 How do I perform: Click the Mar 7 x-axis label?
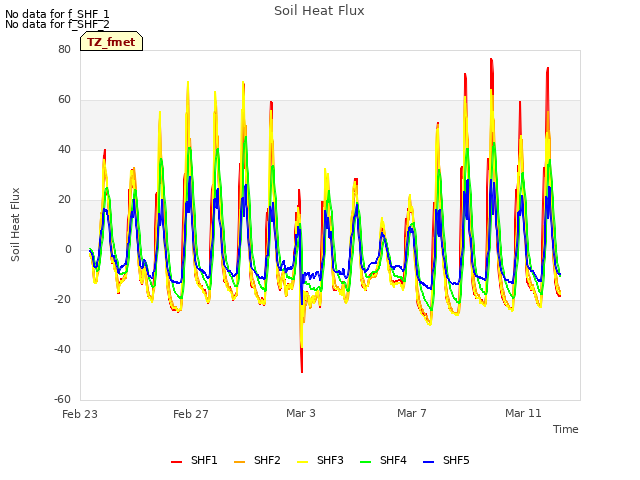click(412, 413)
